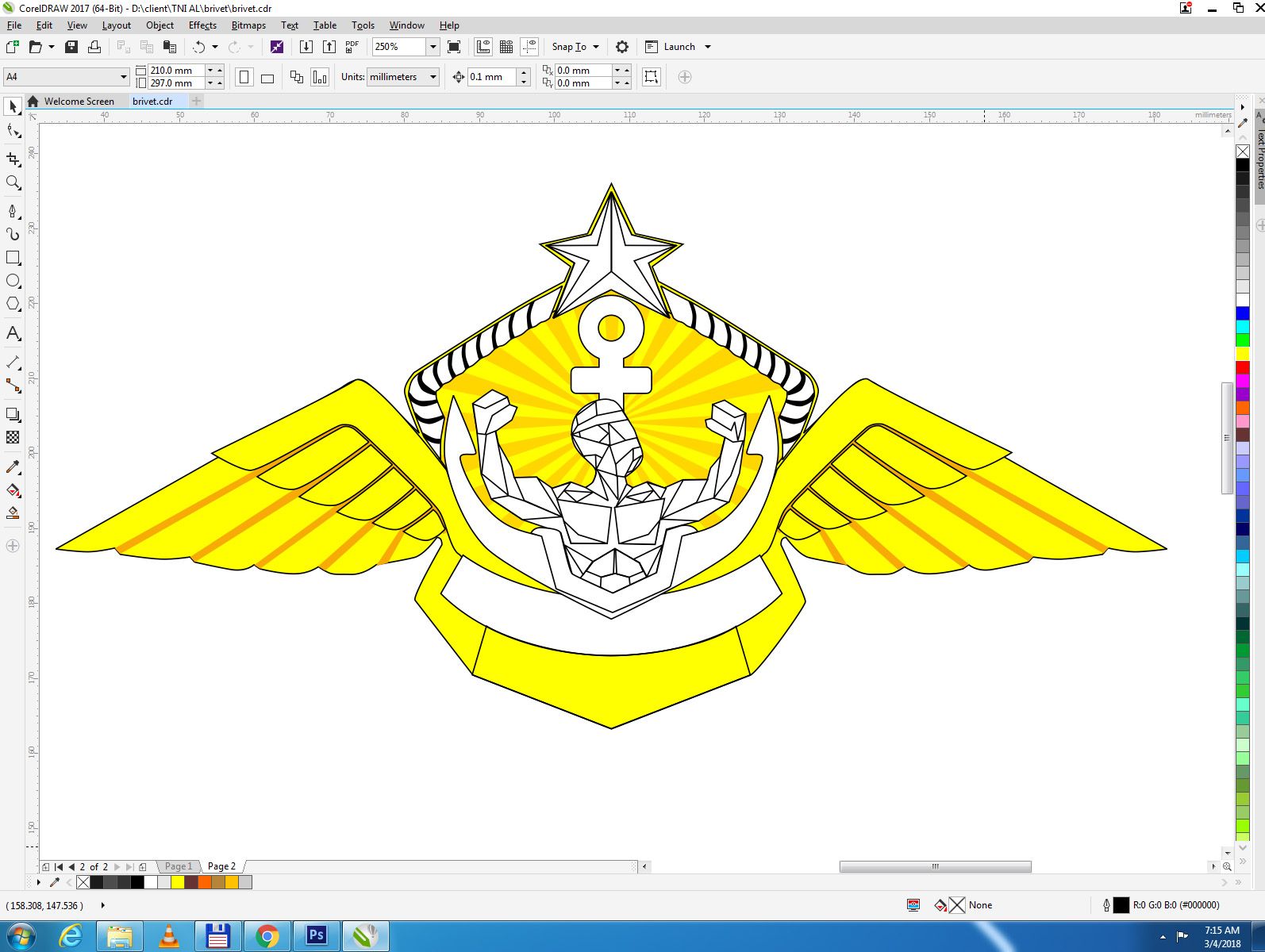The height and width of the screenshot is (952, 1265).
Task: Open the File menu
Action: coord(14,25)
